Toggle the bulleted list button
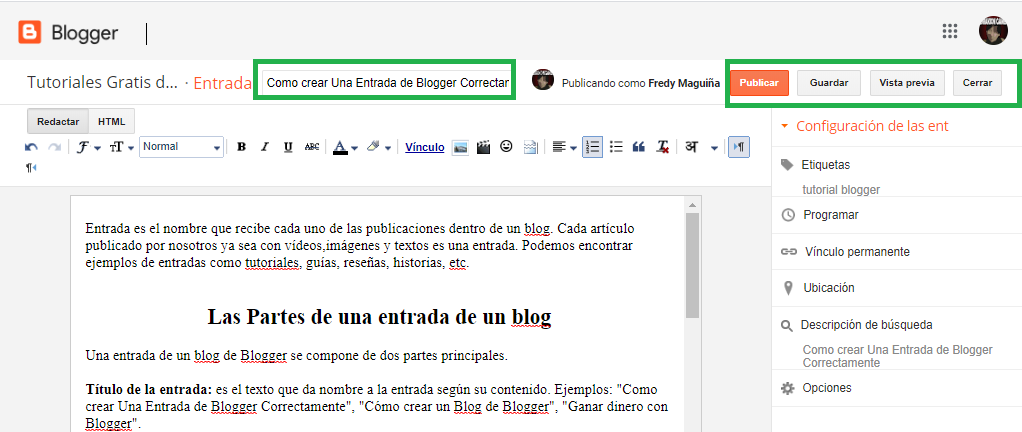The image size is (1022, 432). tap(616, 147)
